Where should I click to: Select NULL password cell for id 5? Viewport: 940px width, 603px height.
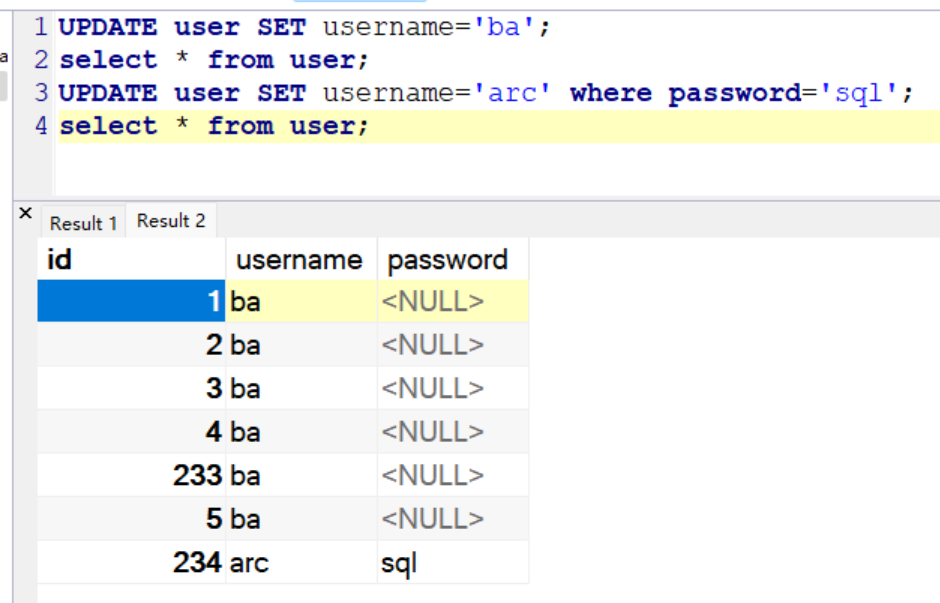coord(453,518)
